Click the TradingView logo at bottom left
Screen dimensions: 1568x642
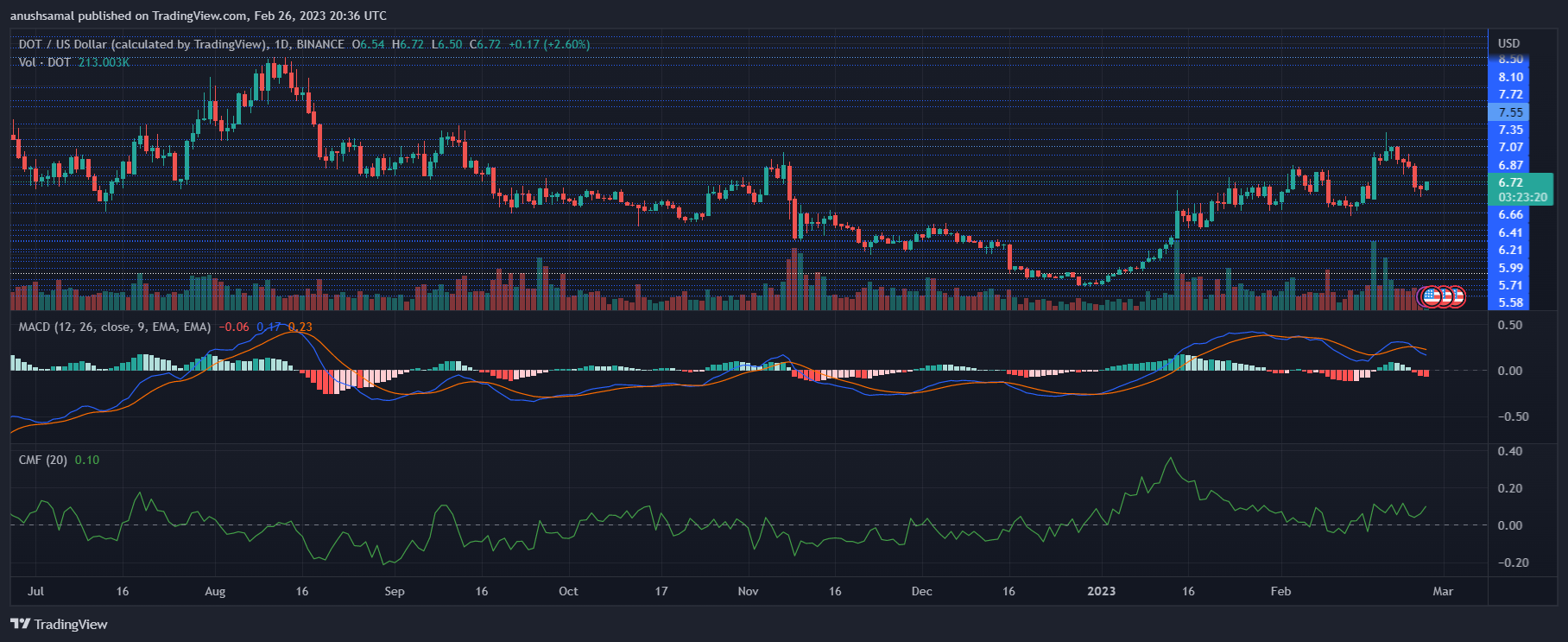coord(59,624)
